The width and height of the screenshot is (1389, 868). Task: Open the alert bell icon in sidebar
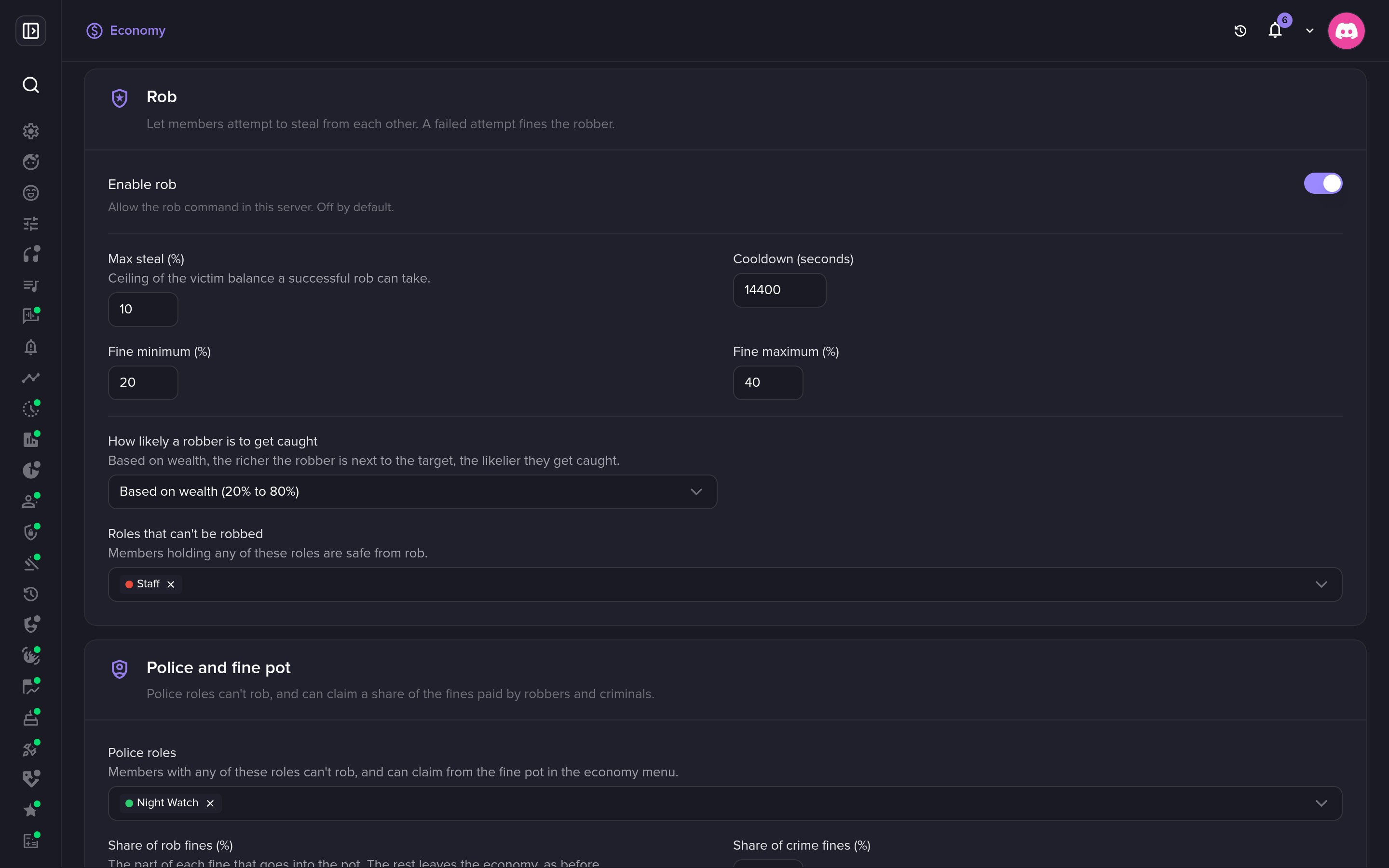click(x=30, y=347)
